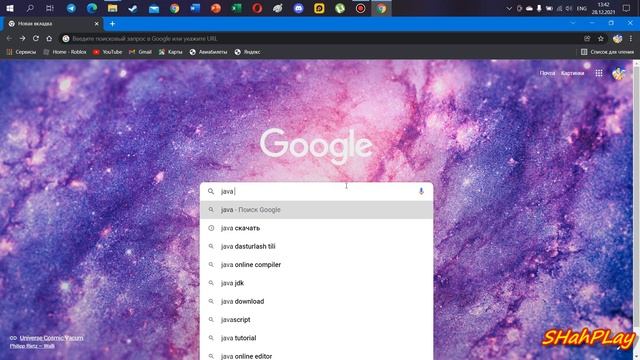
Task: Open the red screen recorder taskbar icon
Action: pos(360,8)
